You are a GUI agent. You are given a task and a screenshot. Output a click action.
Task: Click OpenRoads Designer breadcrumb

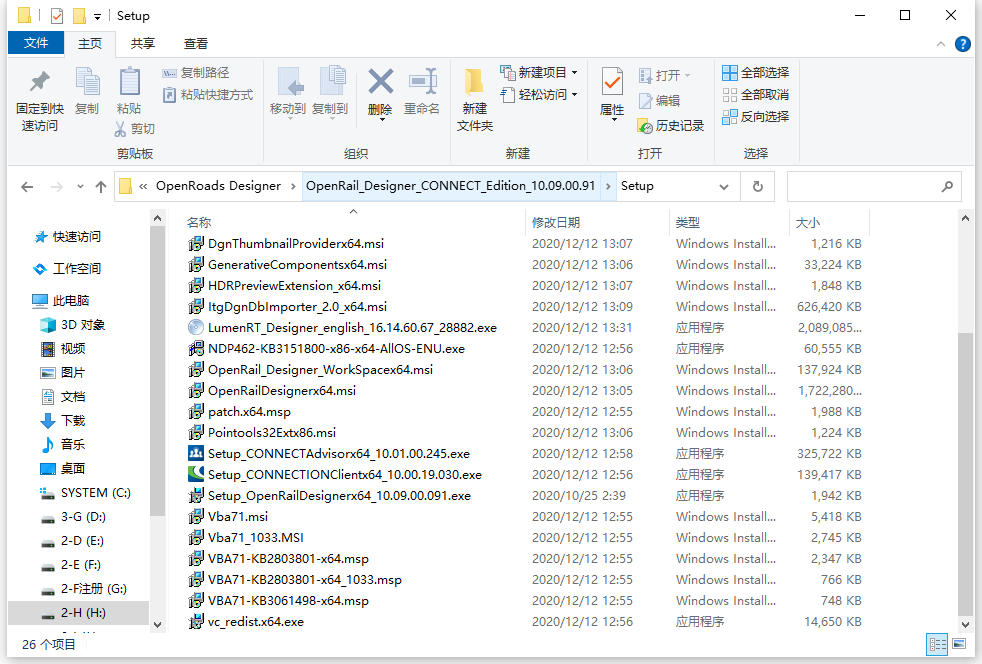coord(218,186)
